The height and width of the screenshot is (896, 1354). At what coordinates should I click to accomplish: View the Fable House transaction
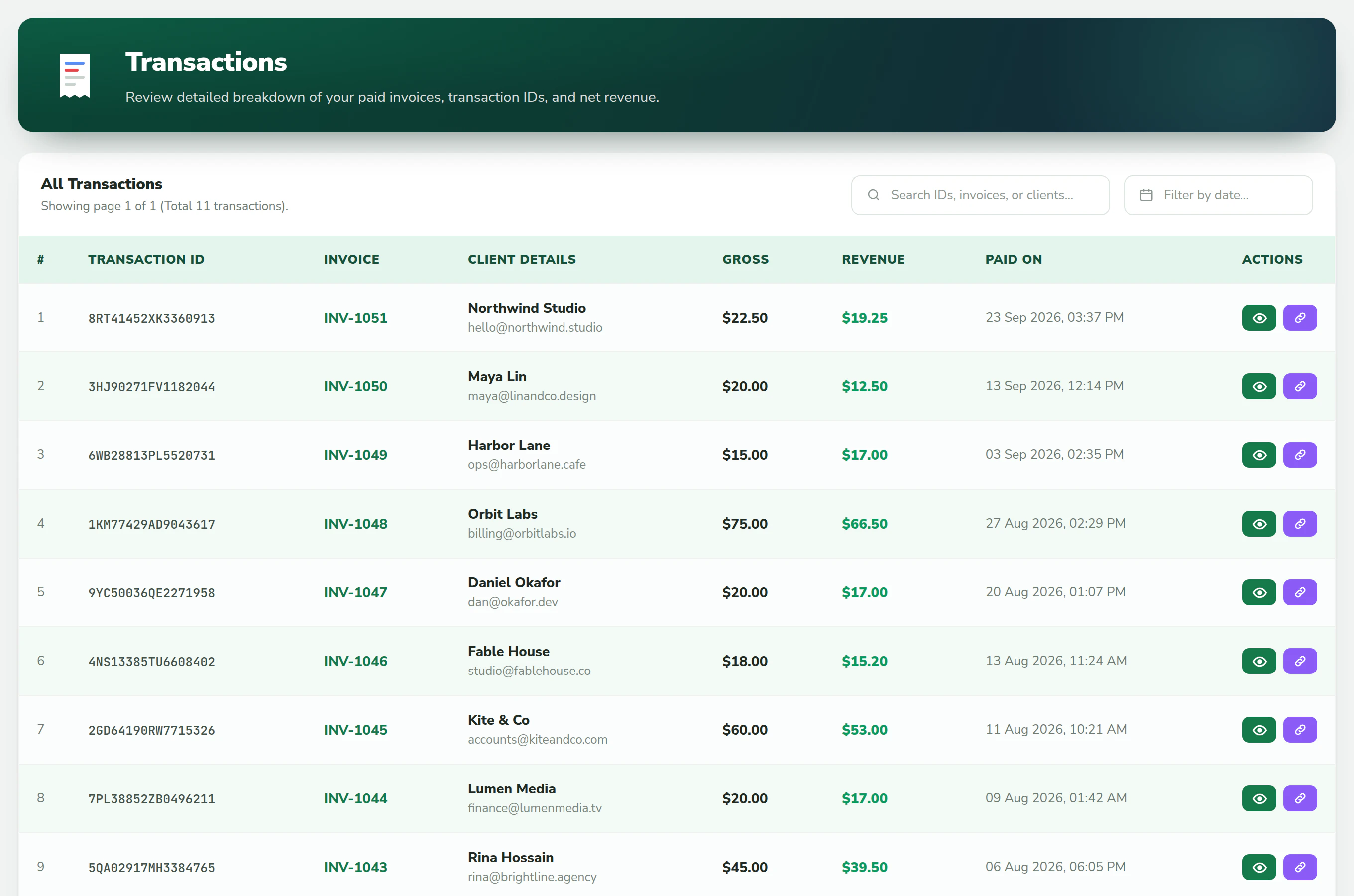1258,661
